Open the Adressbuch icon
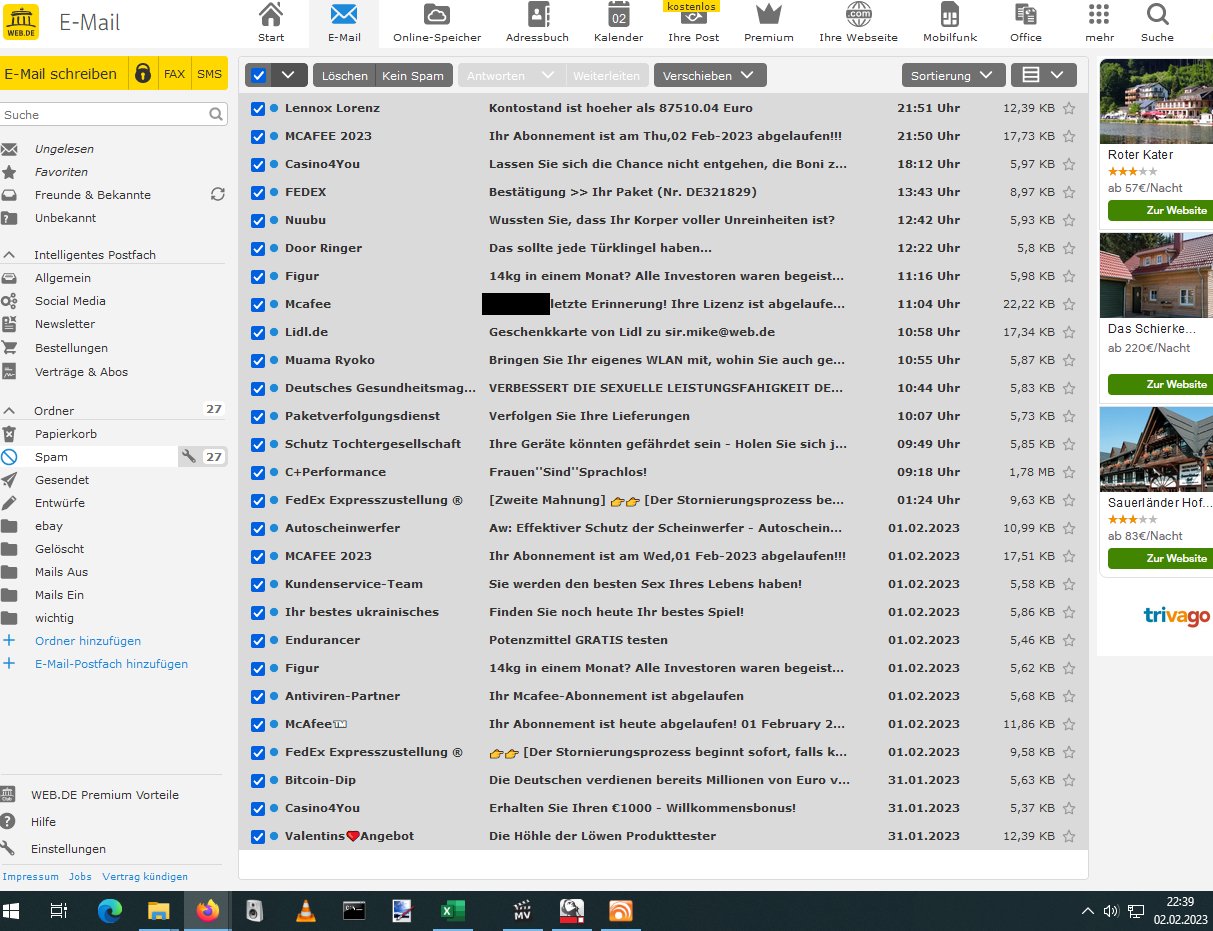Image resolution: width=1213 pixels, height=931 pixels. click(538, 15)
